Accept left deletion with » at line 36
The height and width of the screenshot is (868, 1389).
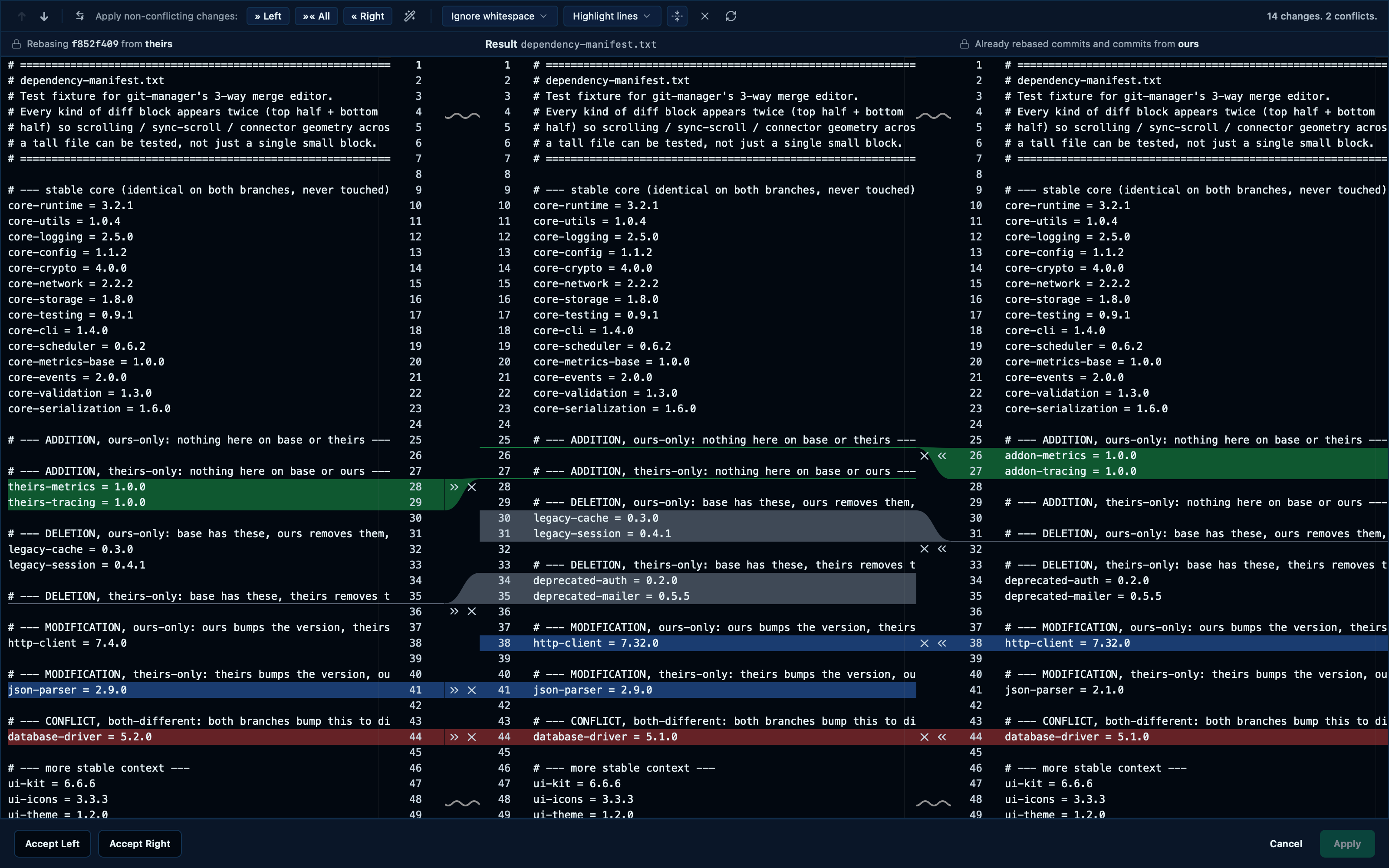coord(454,612)
